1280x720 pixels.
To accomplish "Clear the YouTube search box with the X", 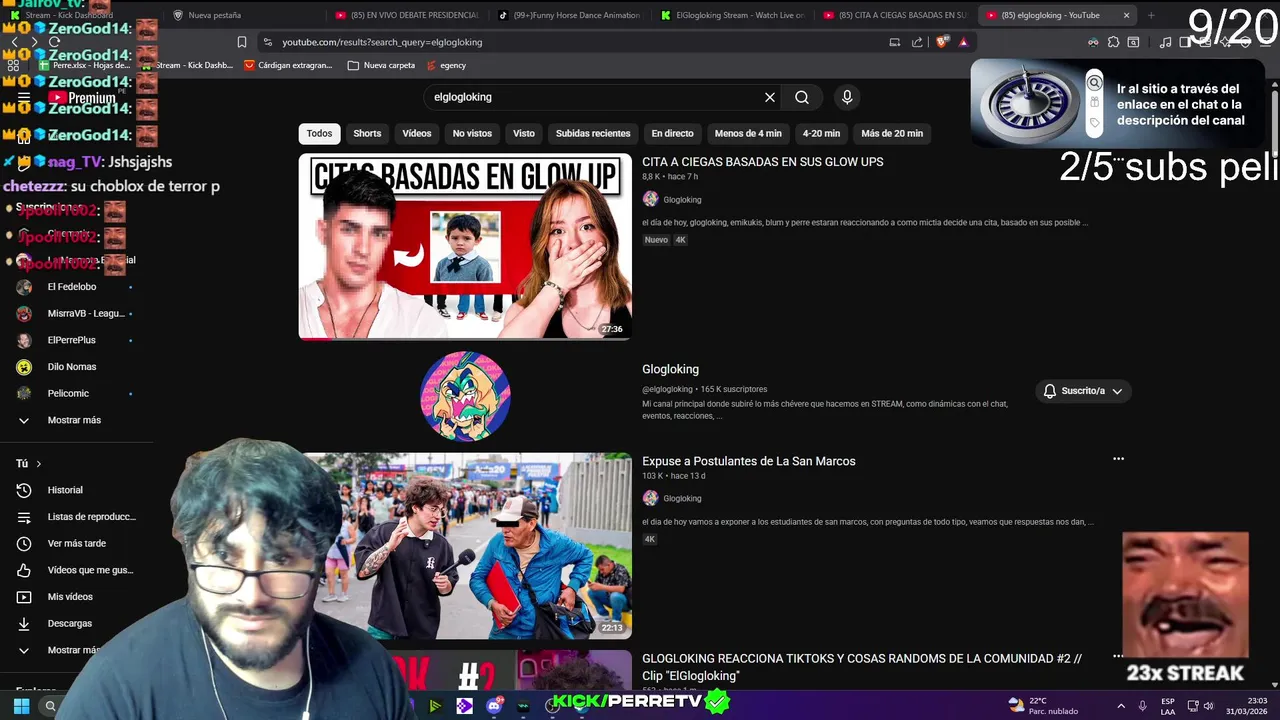I will [770, 97].
